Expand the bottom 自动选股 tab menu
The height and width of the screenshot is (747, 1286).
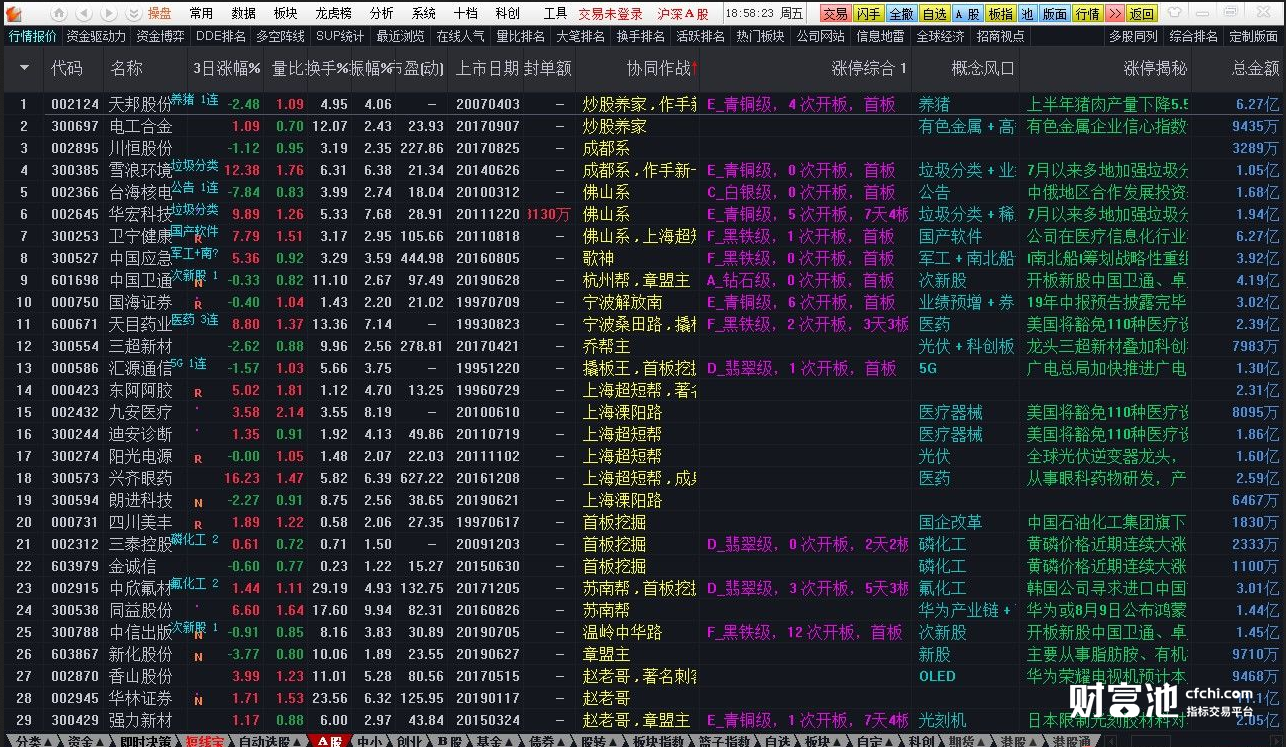click(269, 741)
